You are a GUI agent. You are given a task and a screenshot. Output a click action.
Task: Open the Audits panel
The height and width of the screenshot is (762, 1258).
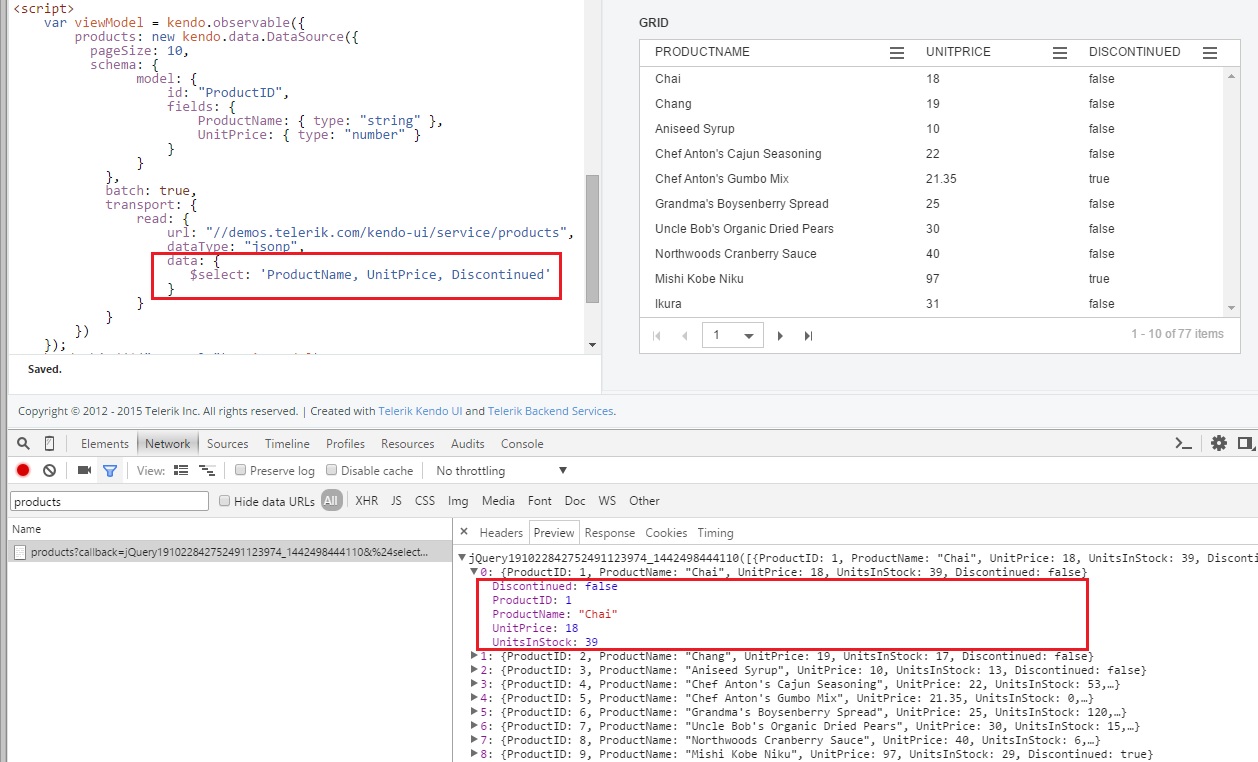point(468,443)
